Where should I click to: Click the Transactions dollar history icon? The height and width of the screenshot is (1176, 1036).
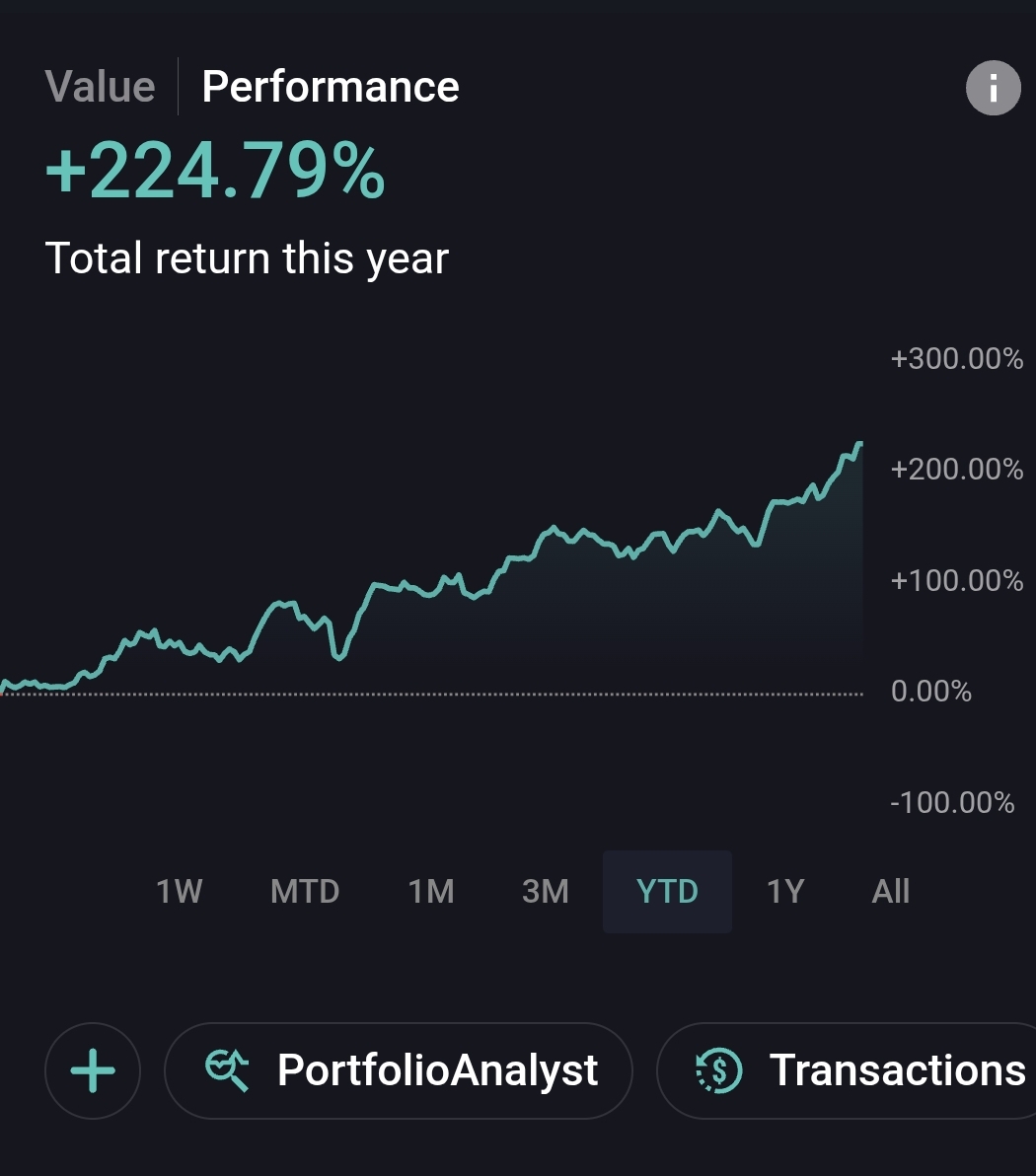tap(718, 1070)
